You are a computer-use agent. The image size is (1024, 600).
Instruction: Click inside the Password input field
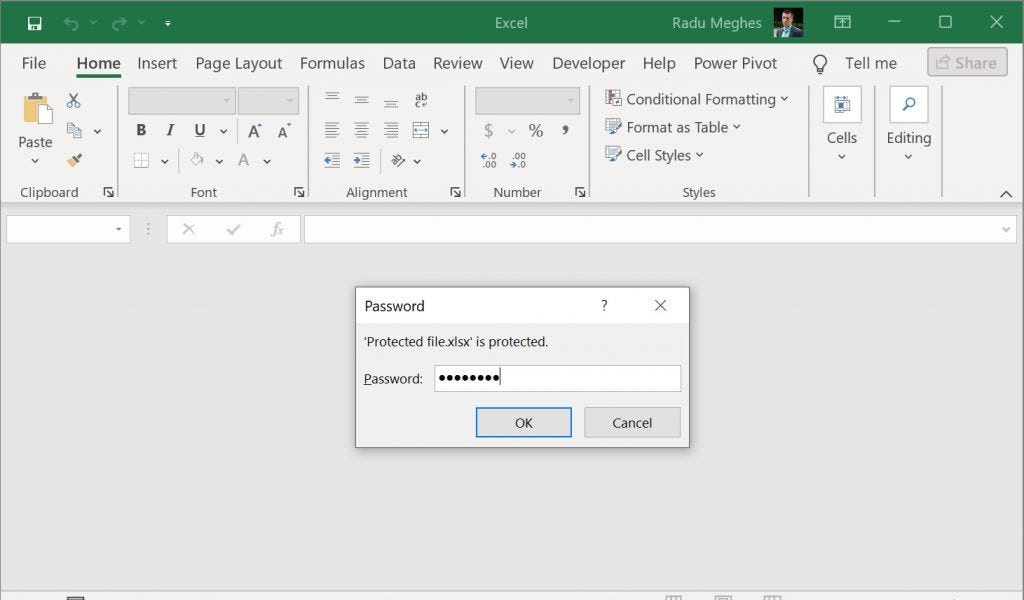(557, 378)
